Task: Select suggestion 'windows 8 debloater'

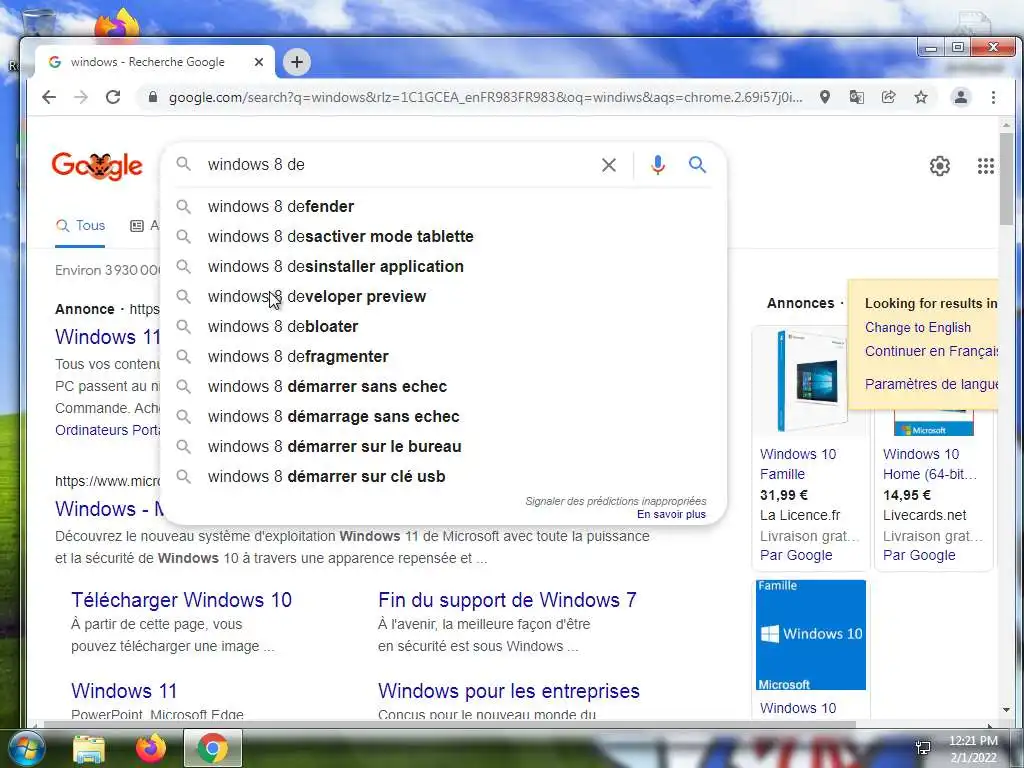Action: coord(443,327)
